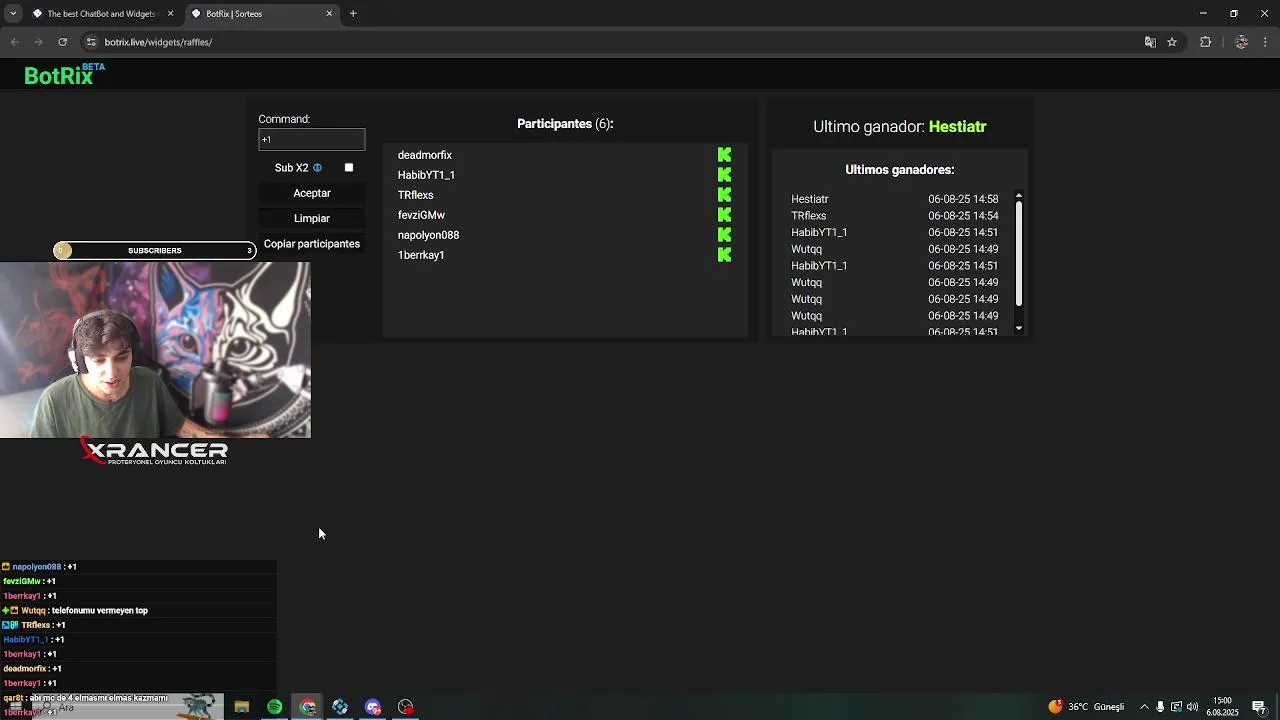Select participant name napolyon088

coord(428,235)
